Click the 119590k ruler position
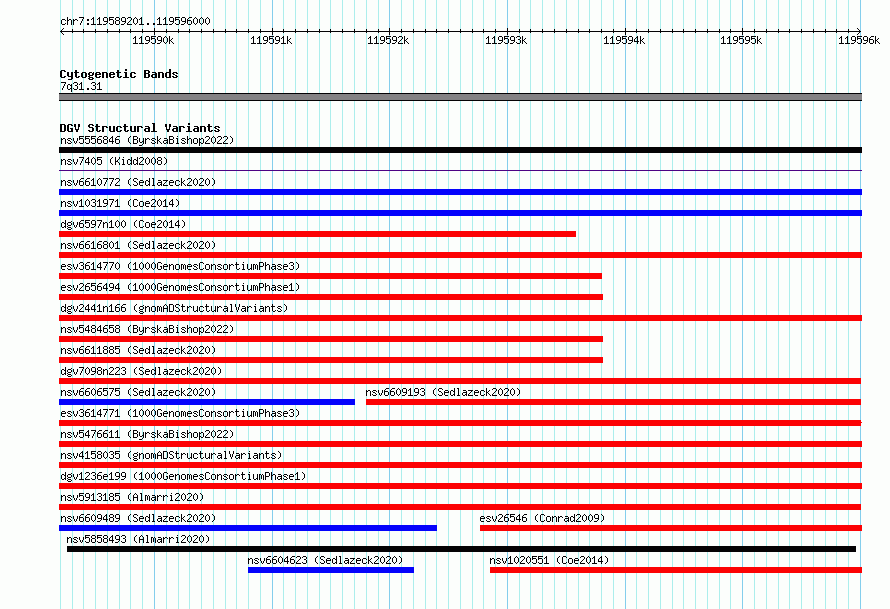This screenshot has width=890, height=609. point(153,40)
